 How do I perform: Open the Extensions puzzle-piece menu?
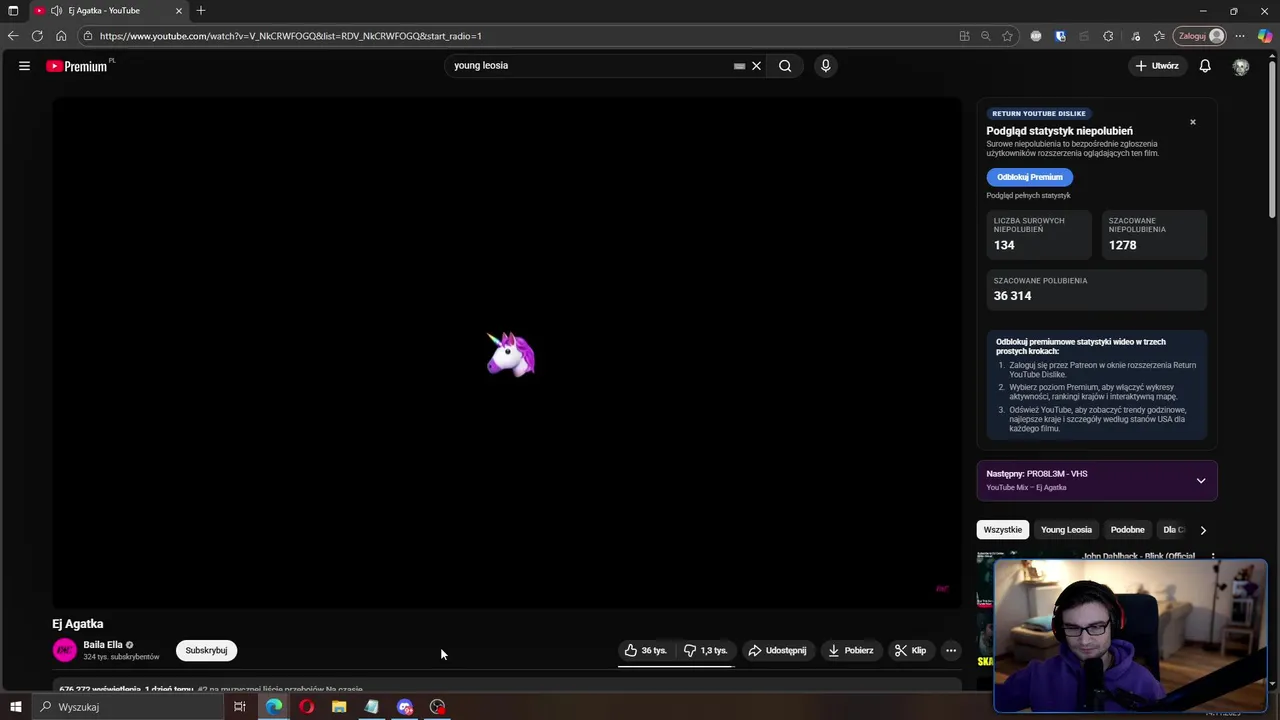pos(1108,36)
